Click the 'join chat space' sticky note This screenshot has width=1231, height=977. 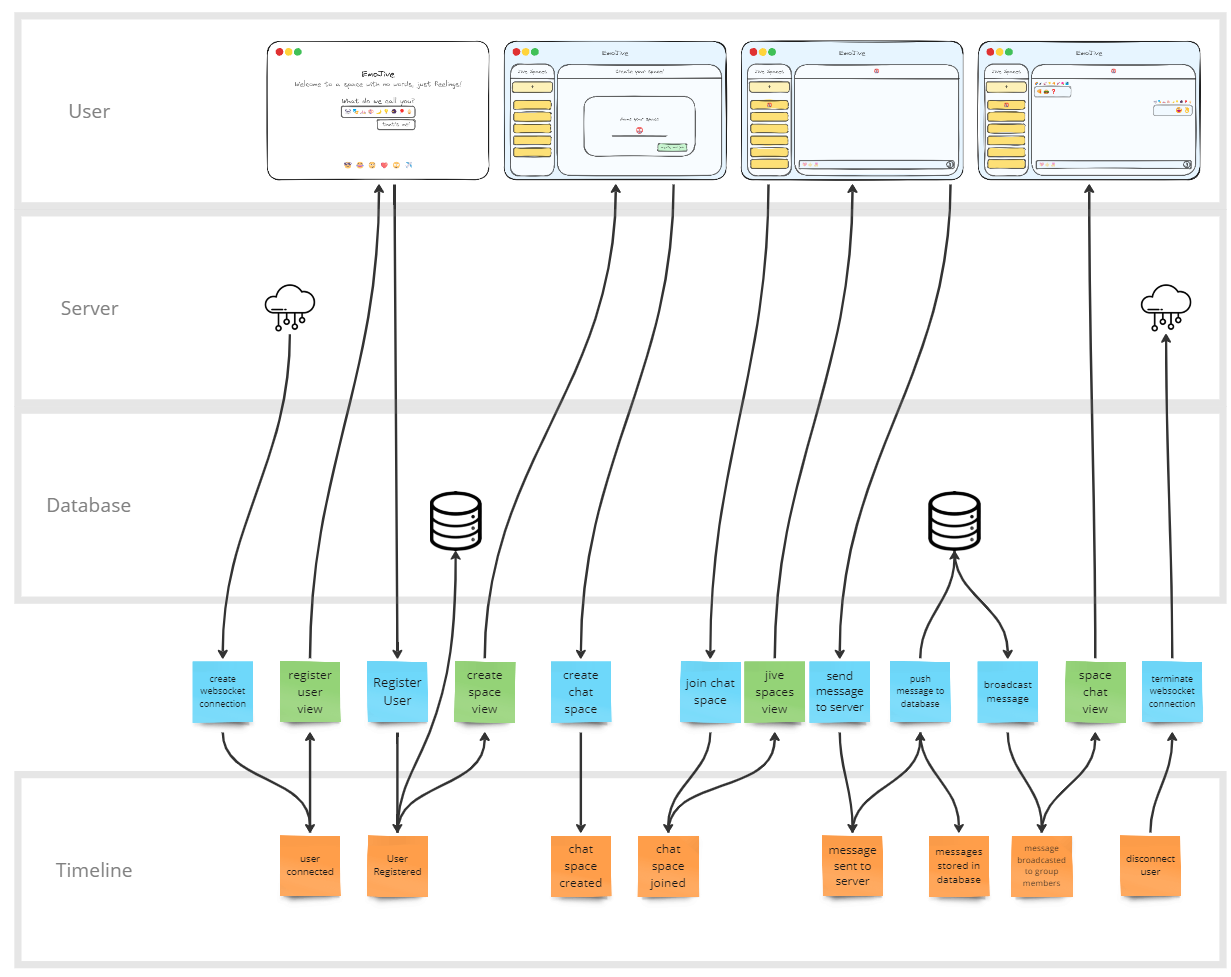coord(710,691)
